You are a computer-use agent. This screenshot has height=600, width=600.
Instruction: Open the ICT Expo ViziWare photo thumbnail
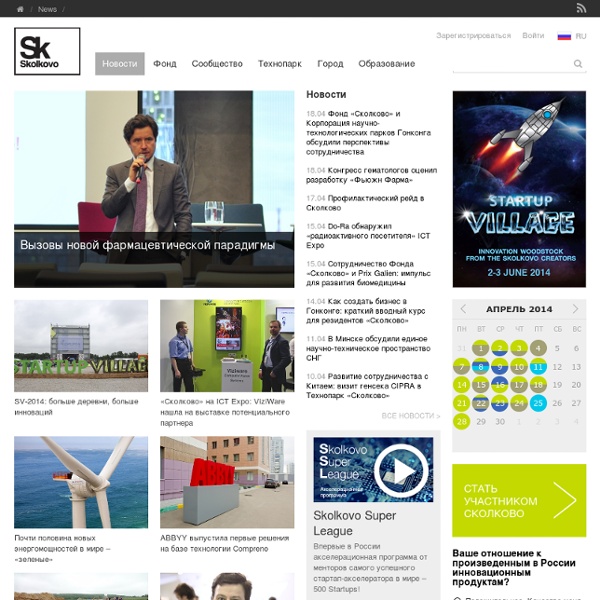click(x=227, y=346)
